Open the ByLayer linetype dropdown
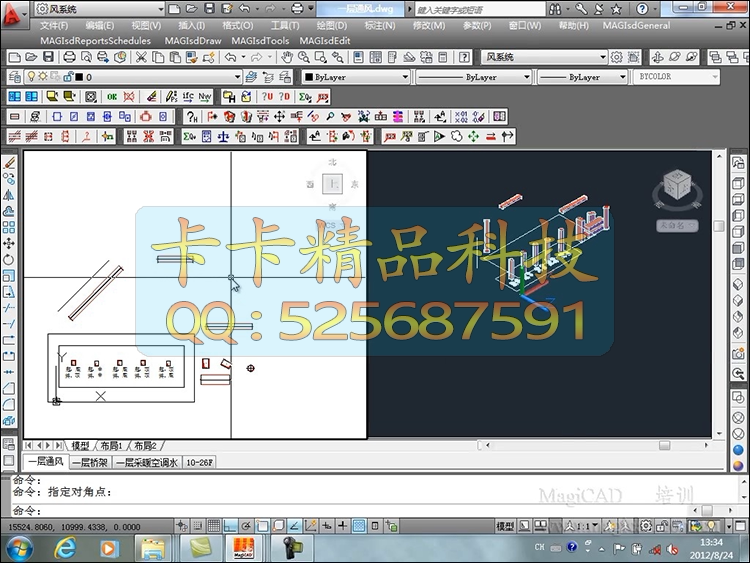750x563 pixels. point(474,77)
